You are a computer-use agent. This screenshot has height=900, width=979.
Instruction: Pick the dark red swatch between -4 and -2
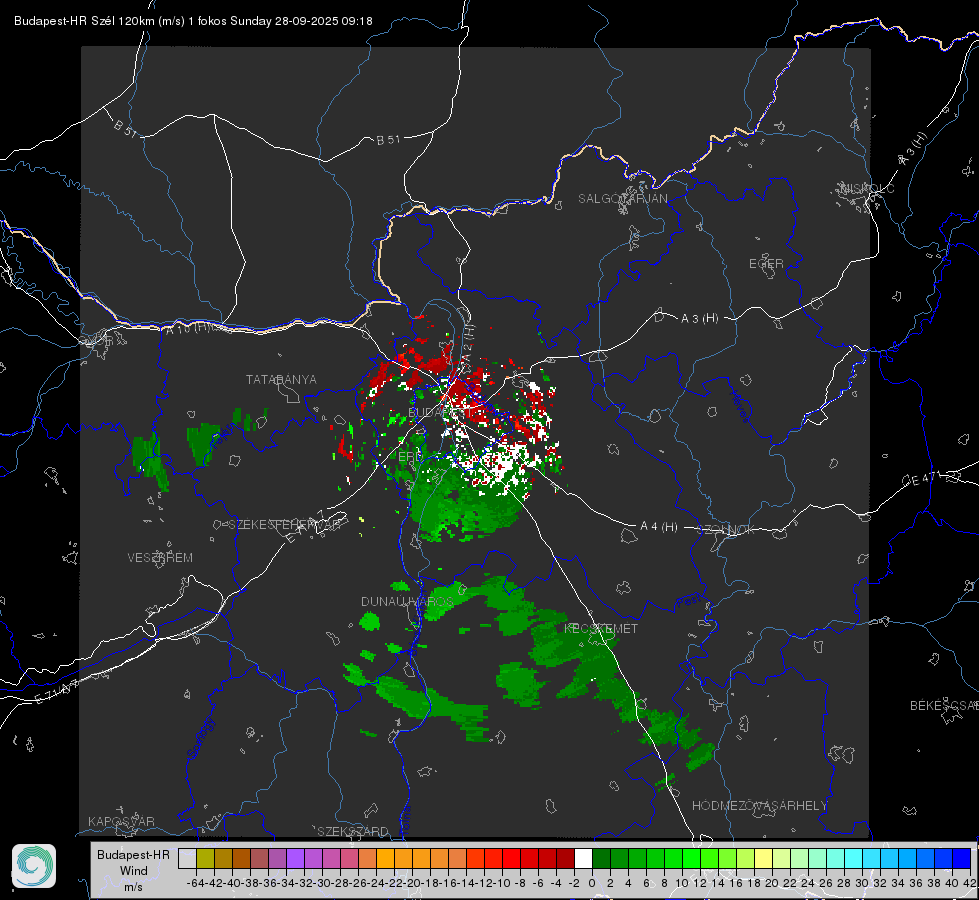(565, 858)
